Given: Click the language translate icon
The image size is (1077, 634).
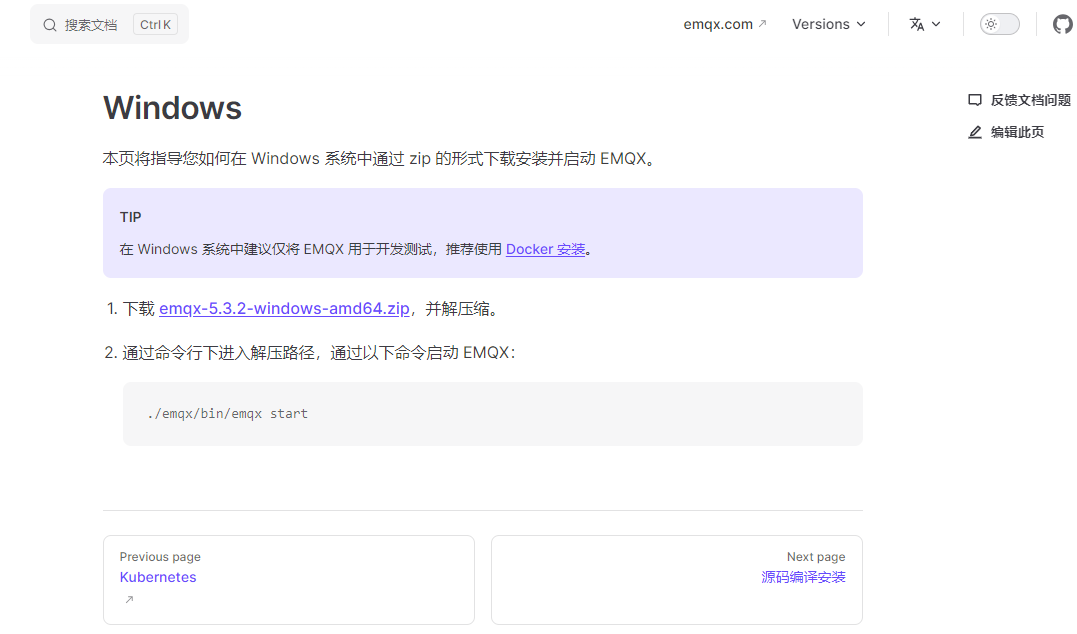Looking at the screenshot, I should (x=916, y=24).
